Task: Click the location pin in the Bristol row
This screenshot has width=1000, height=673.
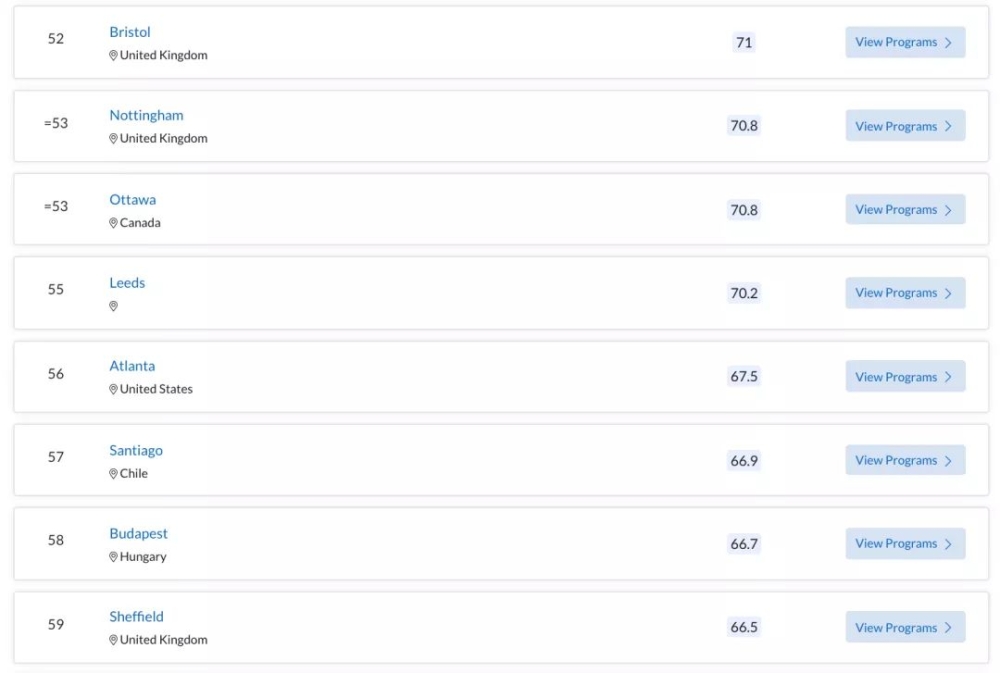Action: [114, 55]
